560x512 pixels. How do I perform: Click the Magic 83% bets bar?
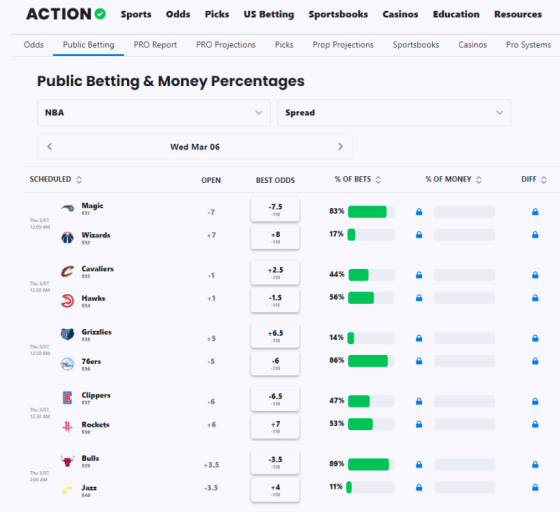tap(371, 212)
